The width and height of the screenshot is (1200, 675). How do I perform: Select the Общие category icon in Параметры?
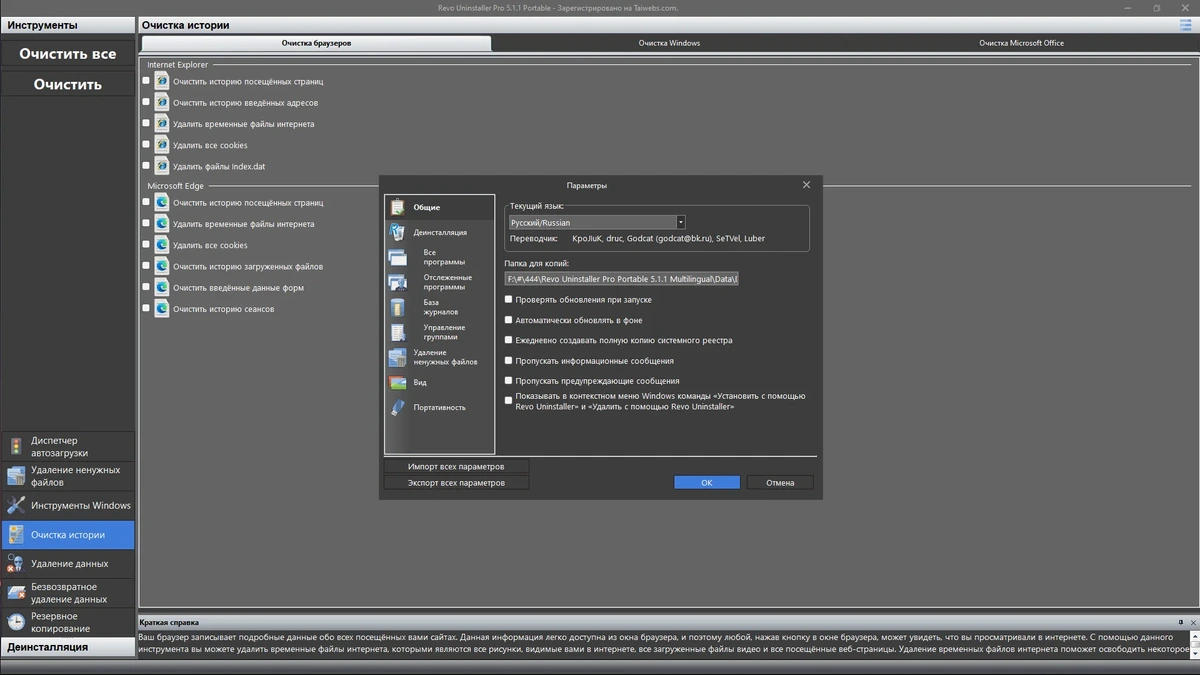click(398, 207)
